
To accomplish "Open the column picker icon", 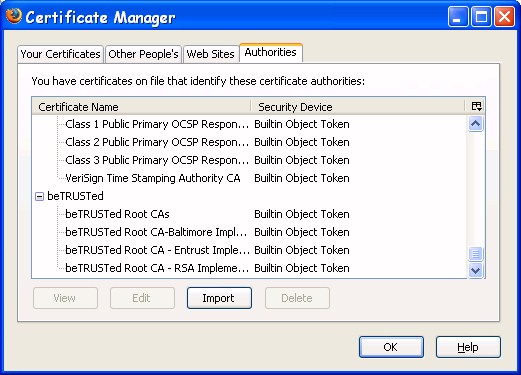I will [476, 107].
